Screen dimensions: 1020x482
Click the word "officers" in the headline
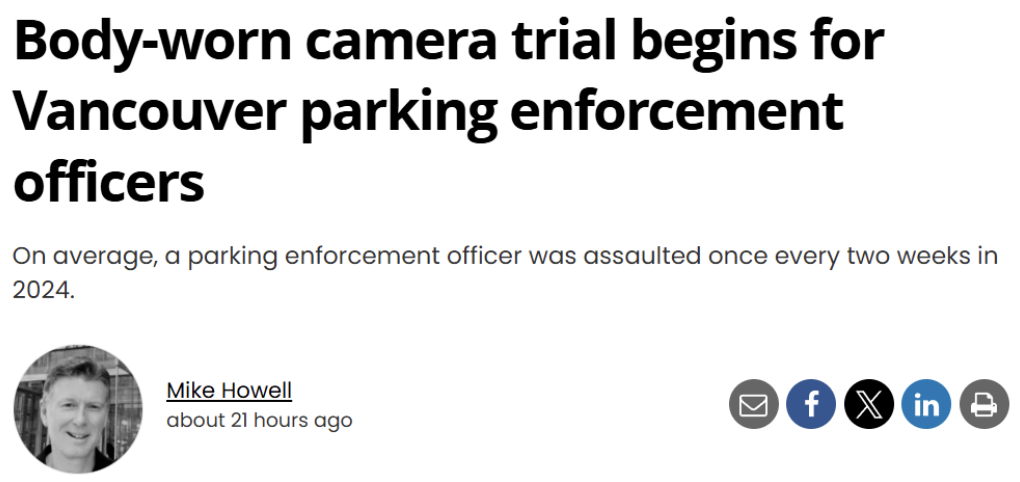tap(109, 181)
